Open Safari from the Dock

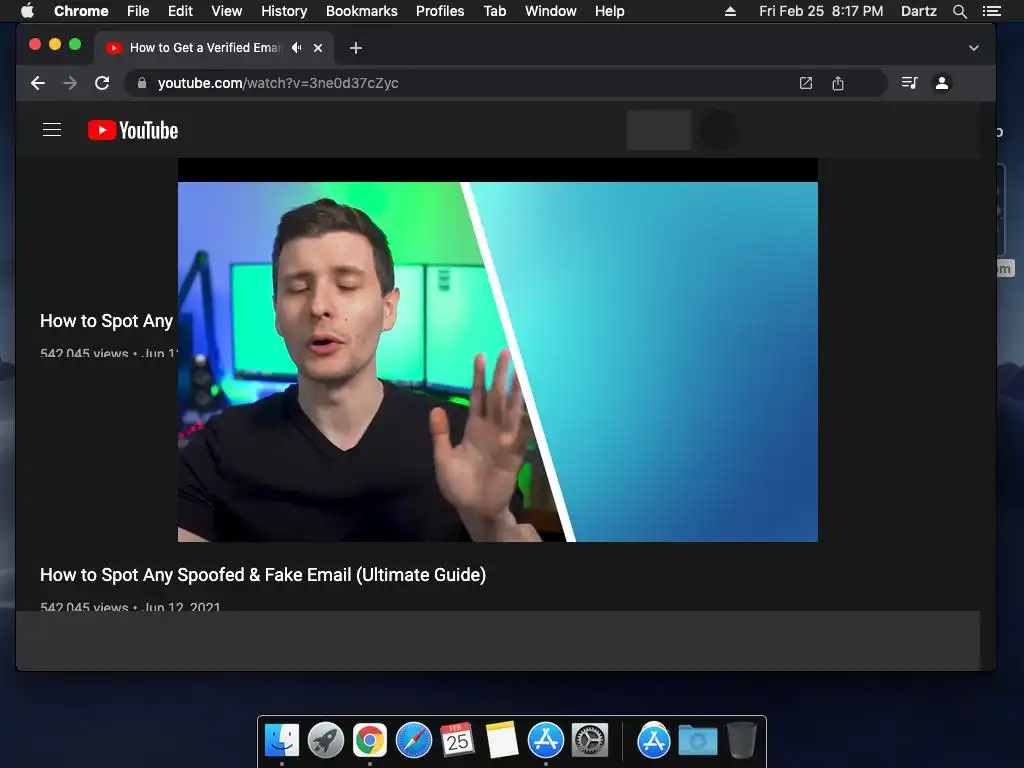(414, 741)
